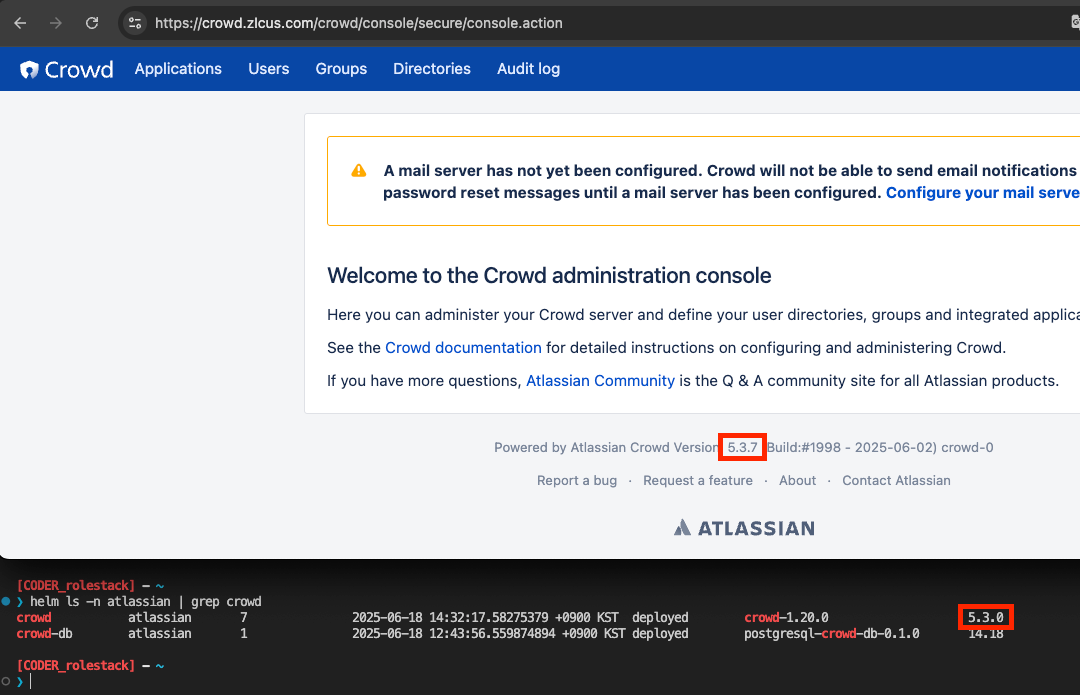Open the Crowd documentation link
Image resolution: width=1080 pixels, height=695 pixels.
click(463, 348)
